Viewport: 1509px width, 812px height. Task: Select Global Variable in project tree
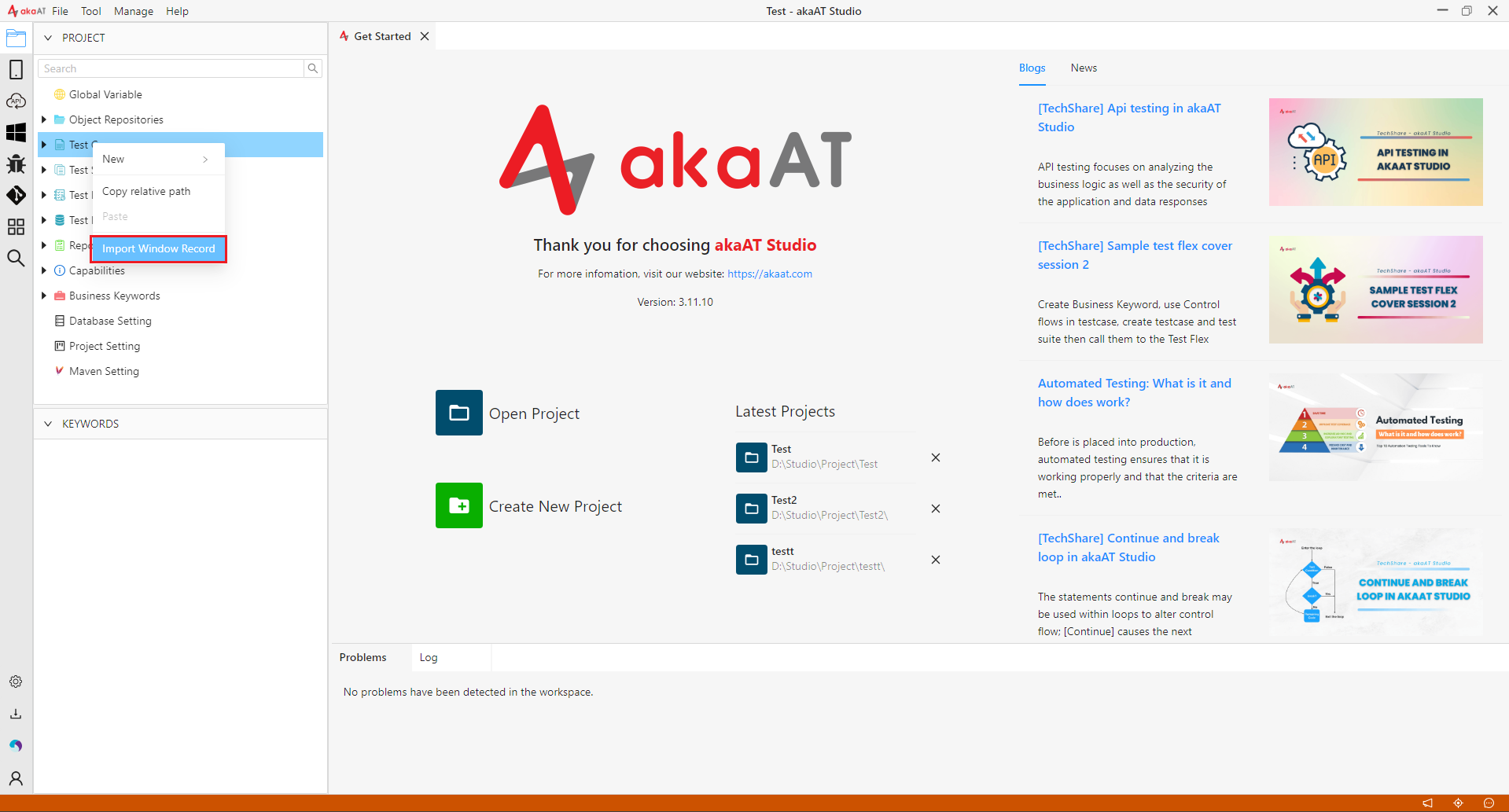[105, 94]
